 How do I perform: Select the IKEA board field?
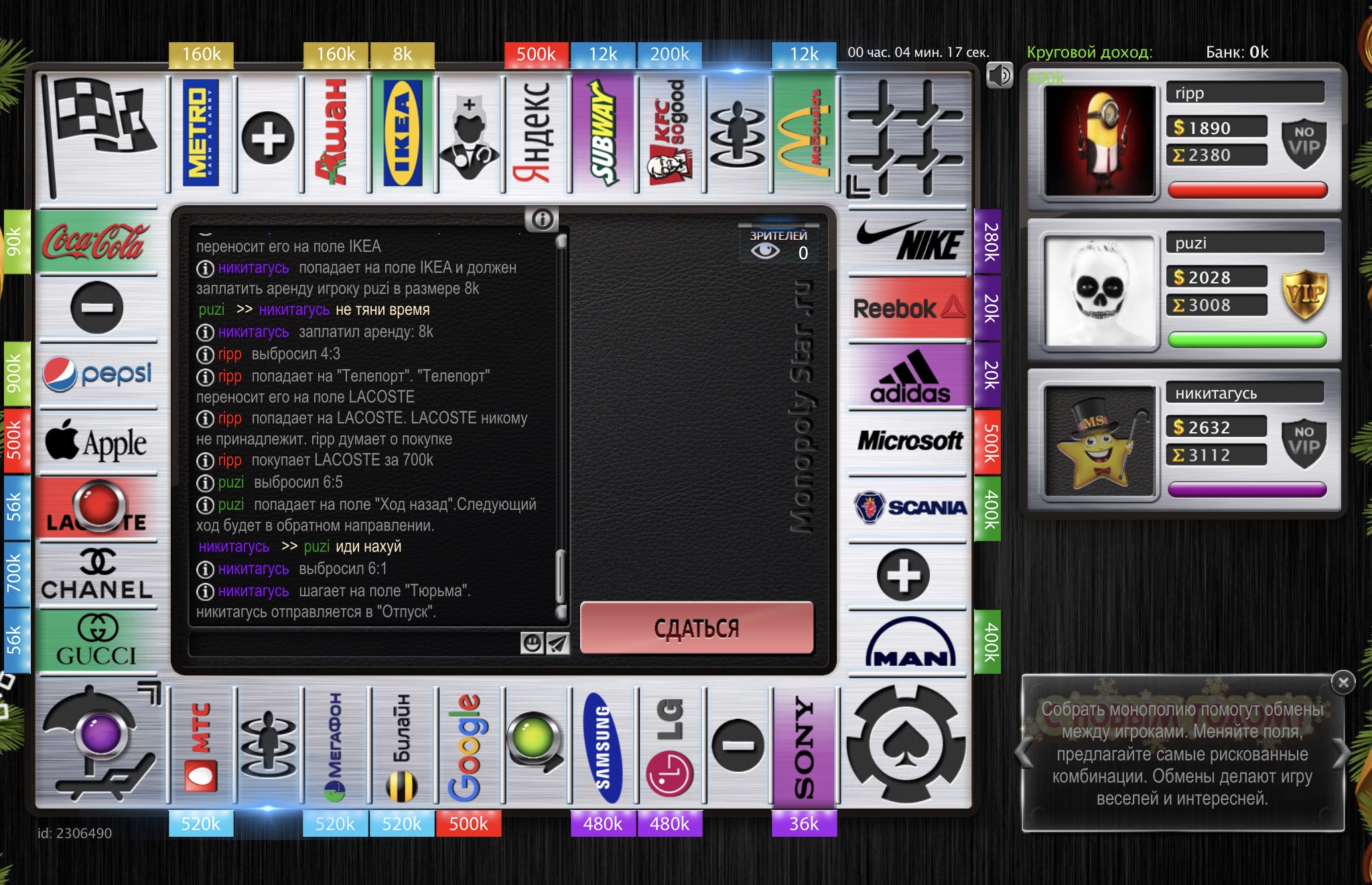click(402, 133)
